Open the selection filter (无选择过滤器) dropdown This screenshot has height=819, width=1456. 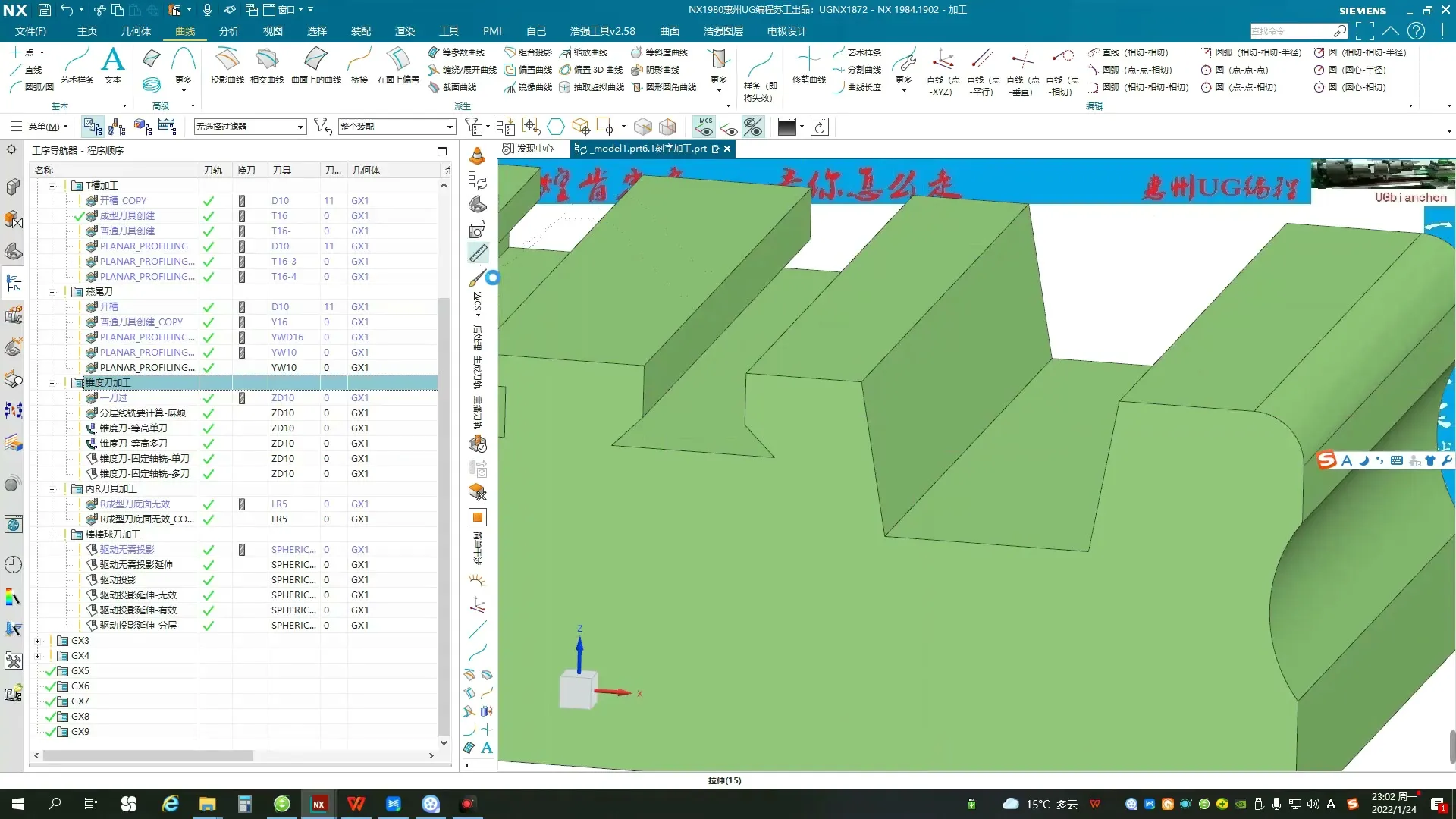pos(300,127)
